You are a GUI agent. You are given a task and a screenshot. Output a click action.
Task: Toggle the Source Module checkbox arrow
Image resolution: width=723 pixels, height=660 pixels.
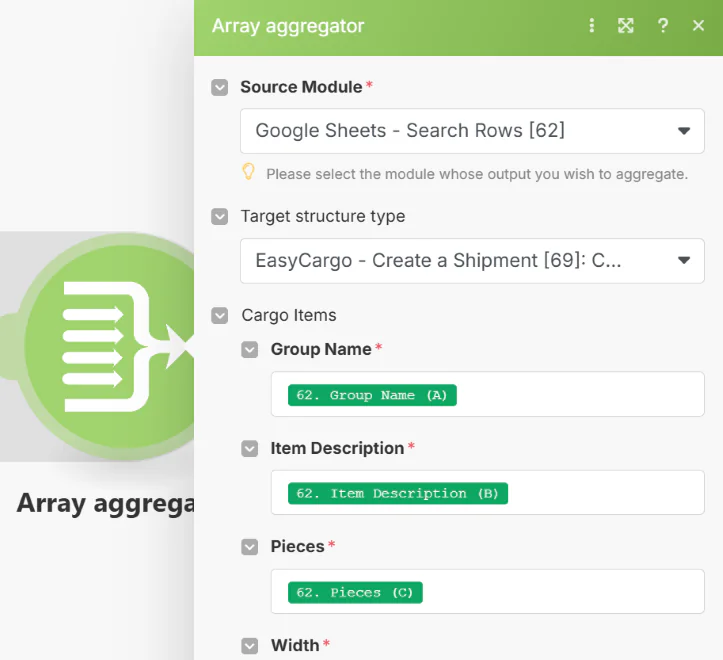[x=219, y=87]
